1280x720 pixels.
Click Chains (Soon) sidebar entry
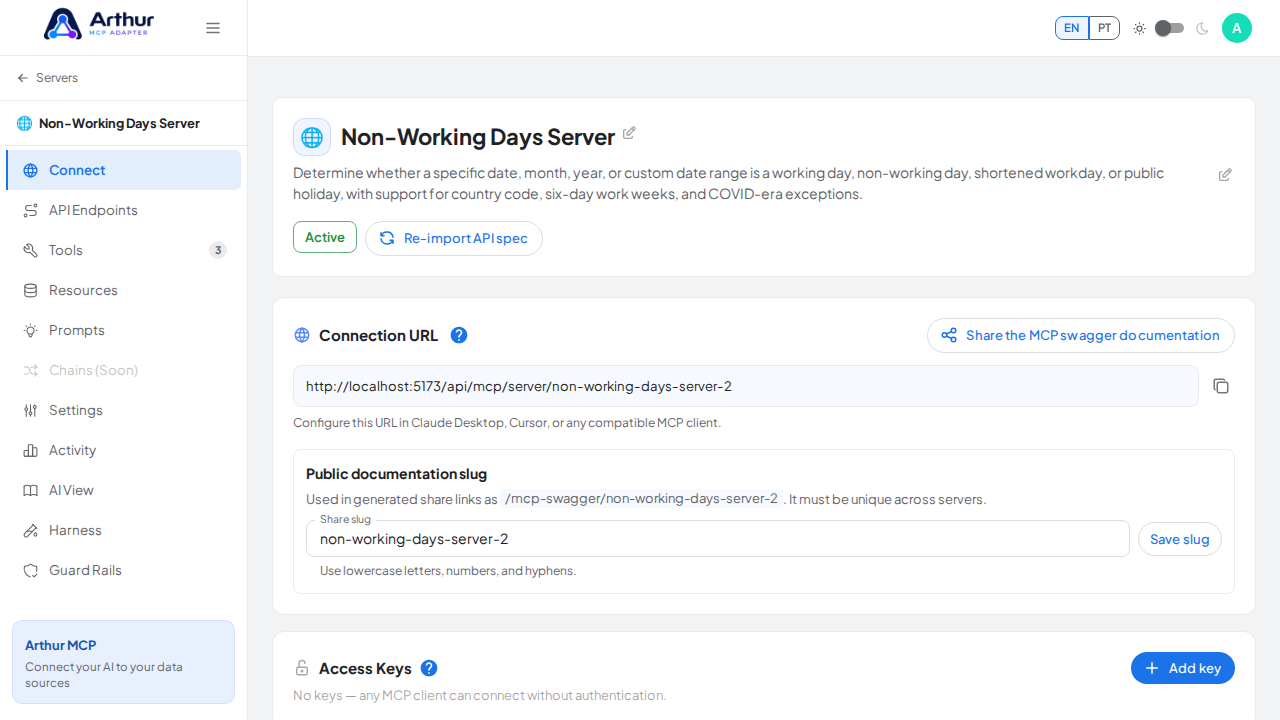pyautogui.click(x=123, y=370)
